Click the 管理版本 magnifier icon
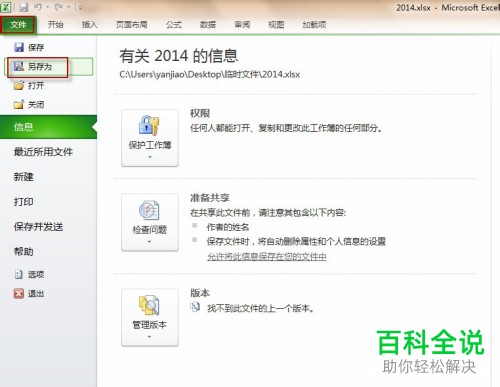The height and width of the screenshot is (387, 500). tap(149, 305)
